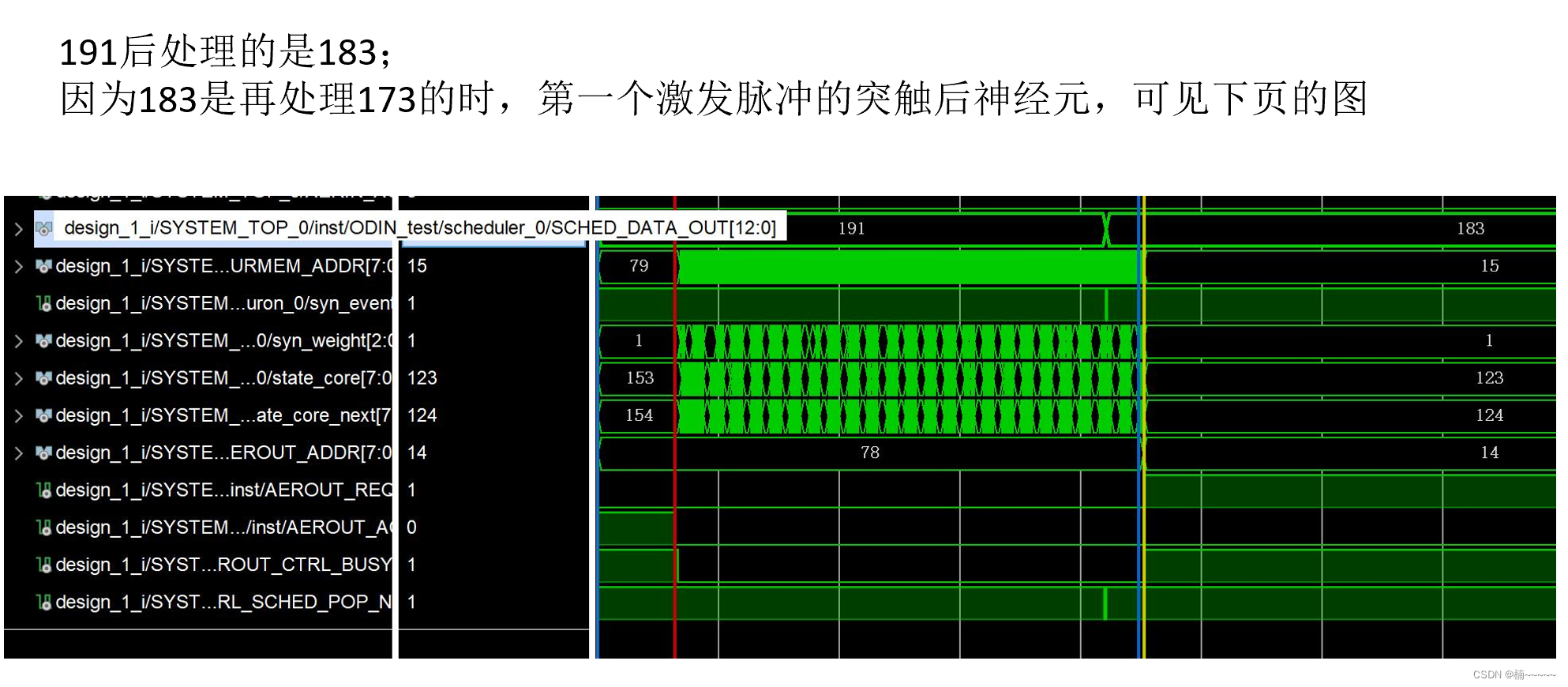Click the EROUT_ADDR bus icon
Viewport: 1568px width, 687px height.
coord(44,453)
